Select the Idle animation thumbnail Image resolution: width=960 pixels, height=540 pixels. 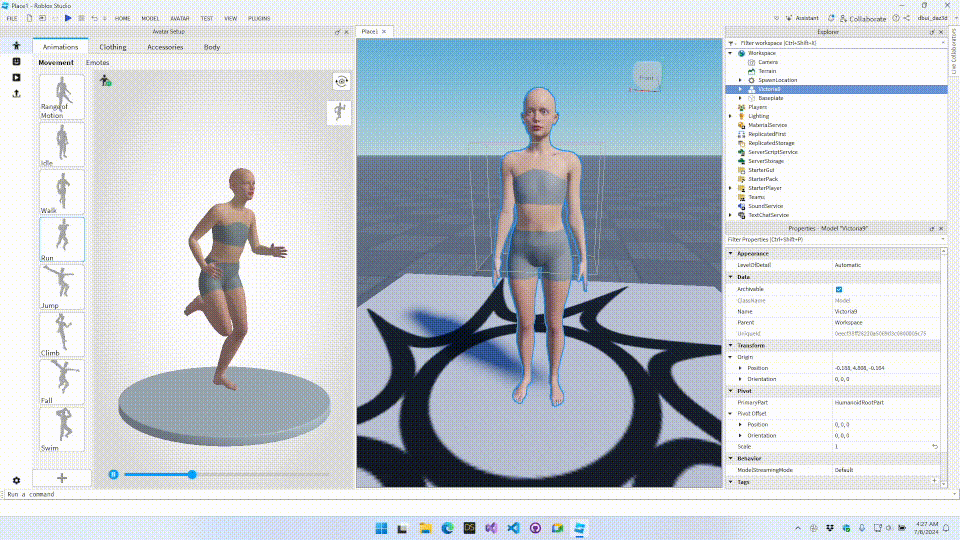tap(62, 145)
